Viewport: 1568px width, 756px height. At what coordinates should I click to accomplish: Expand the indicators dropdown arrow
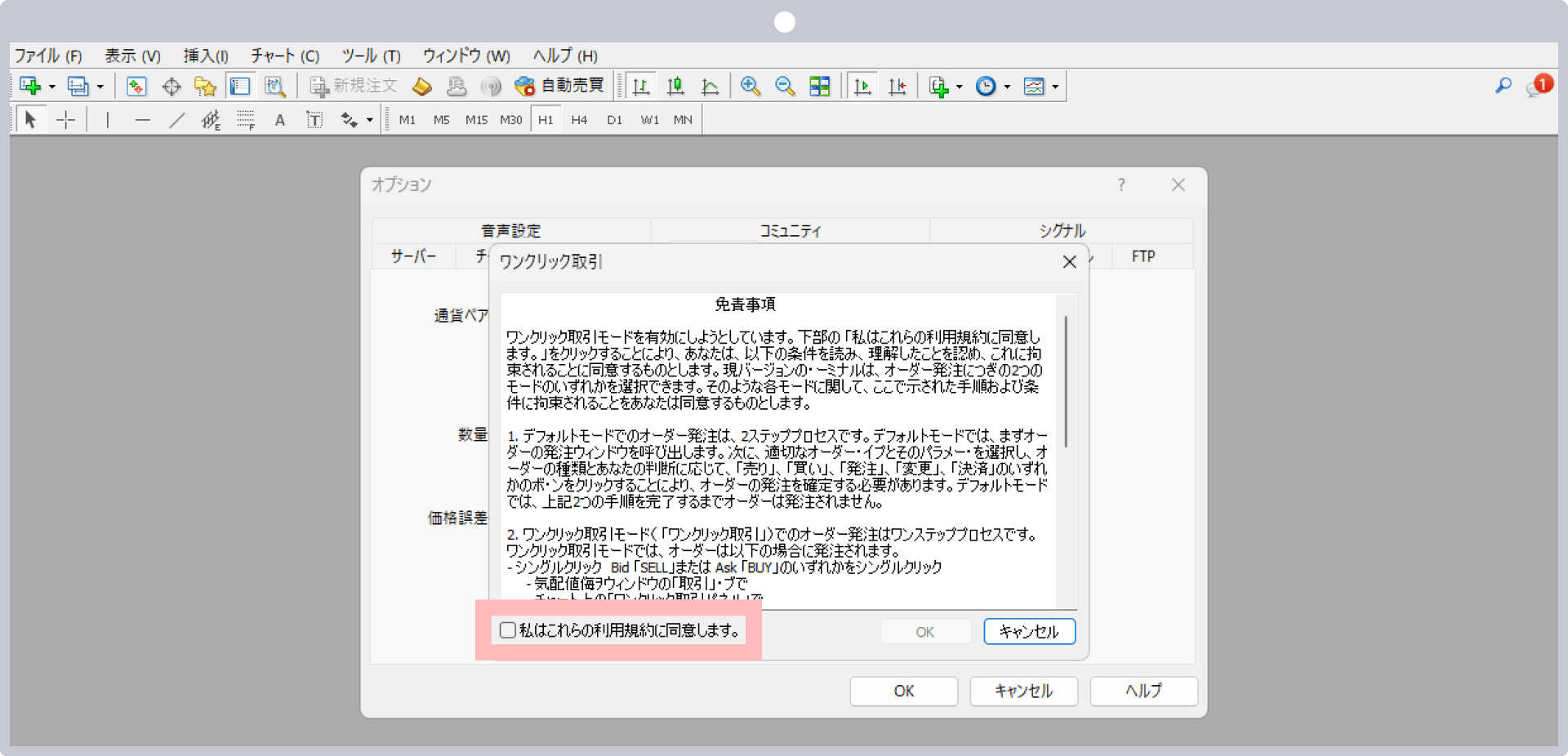(959, 87)
